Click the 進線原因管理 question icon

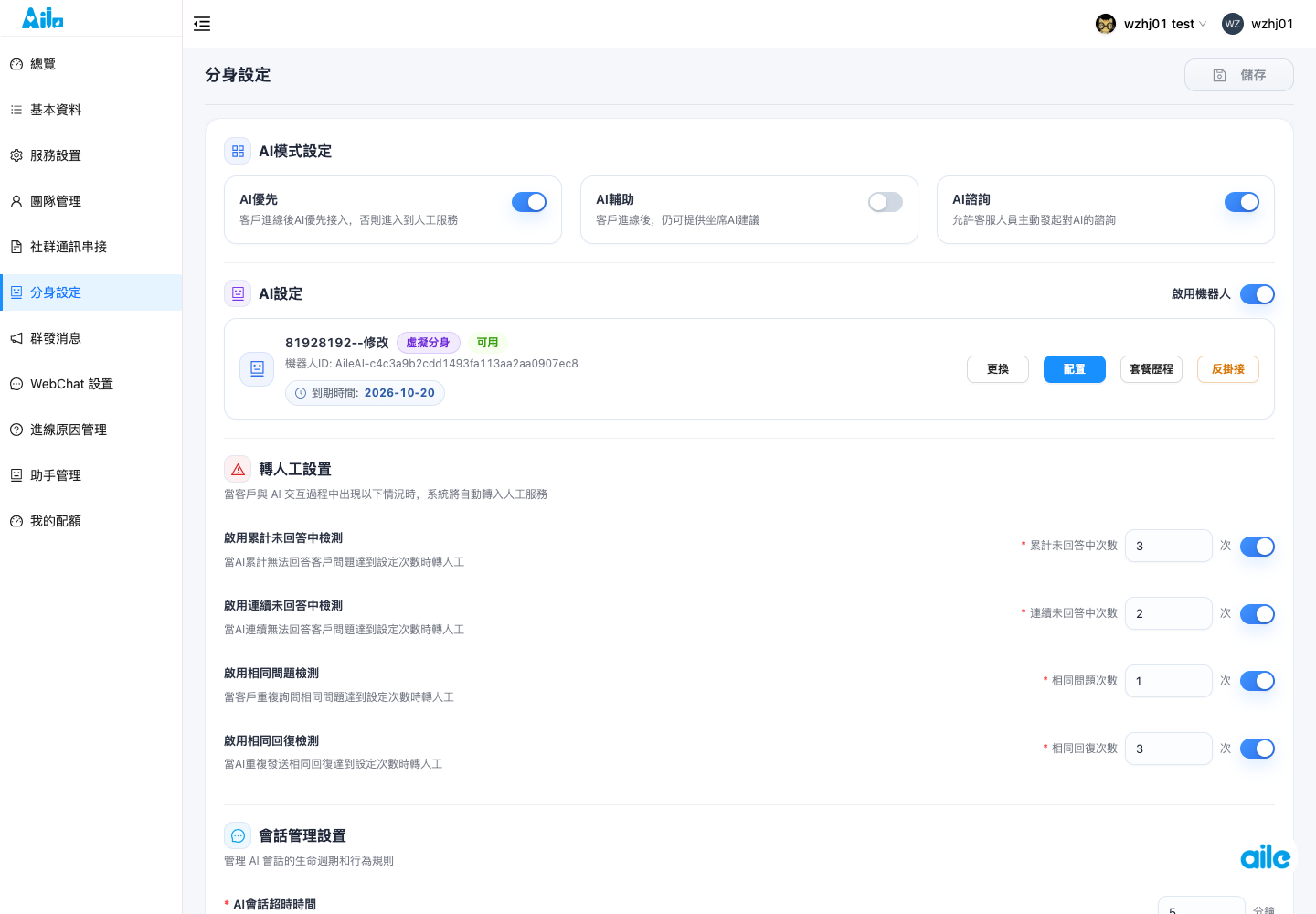16,430
